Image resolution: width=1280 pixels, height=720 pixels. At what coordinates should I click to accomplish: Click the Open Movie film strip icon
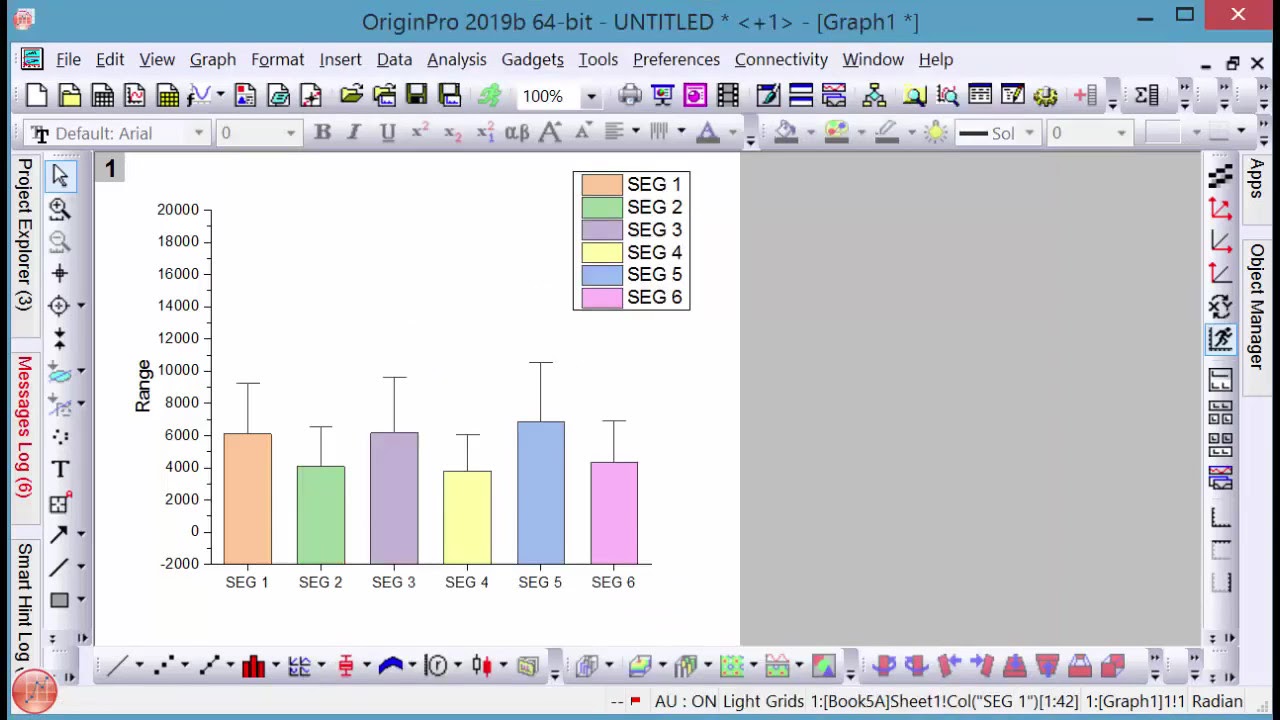coord(728,96)
